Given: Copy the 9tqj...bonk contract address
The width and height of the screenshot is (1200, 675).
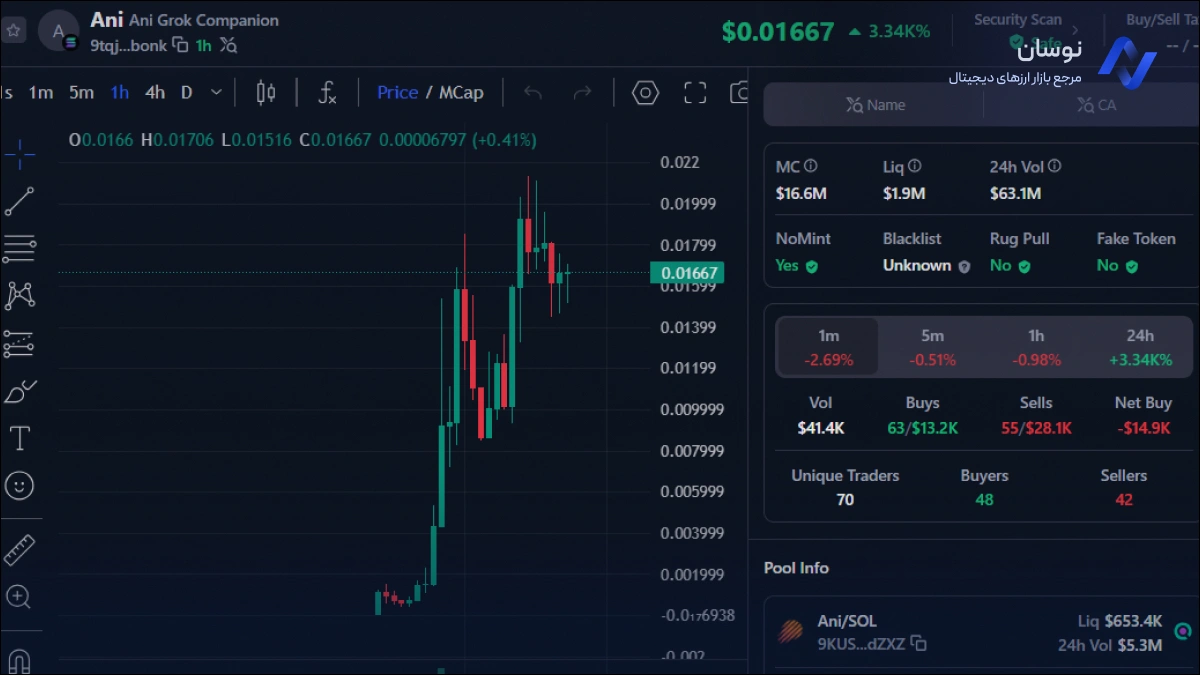Looking at the screenshot, I should (x=180, y=45).
